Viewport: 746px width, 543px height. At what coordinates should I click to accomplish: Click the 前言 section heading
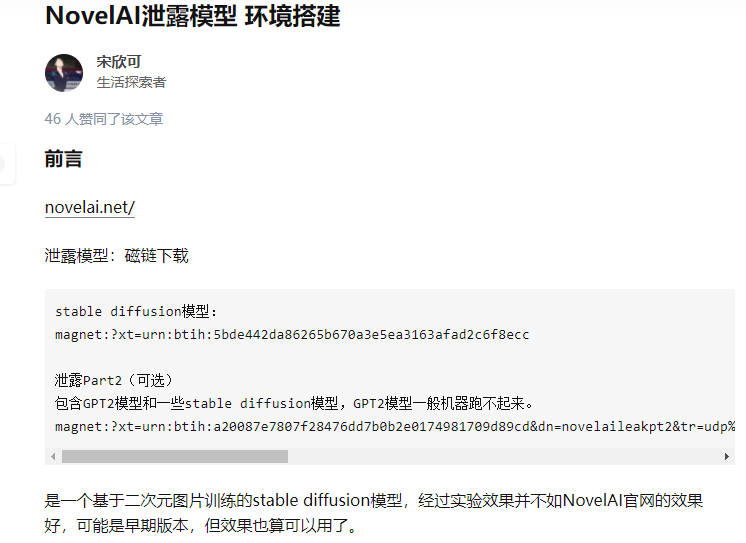point(63,158)
